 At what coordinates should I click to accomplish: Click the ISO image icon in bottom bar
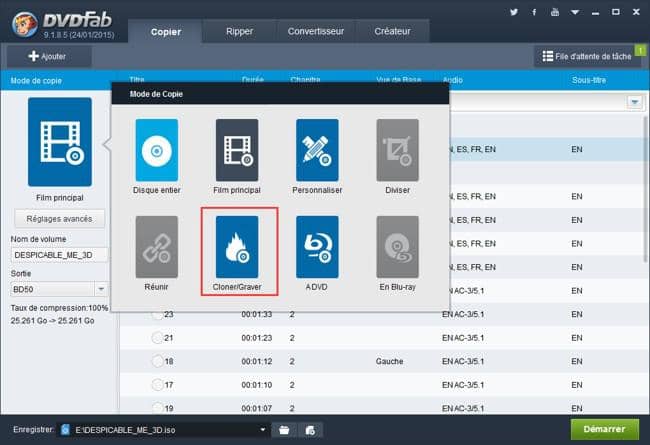(310, 430)
